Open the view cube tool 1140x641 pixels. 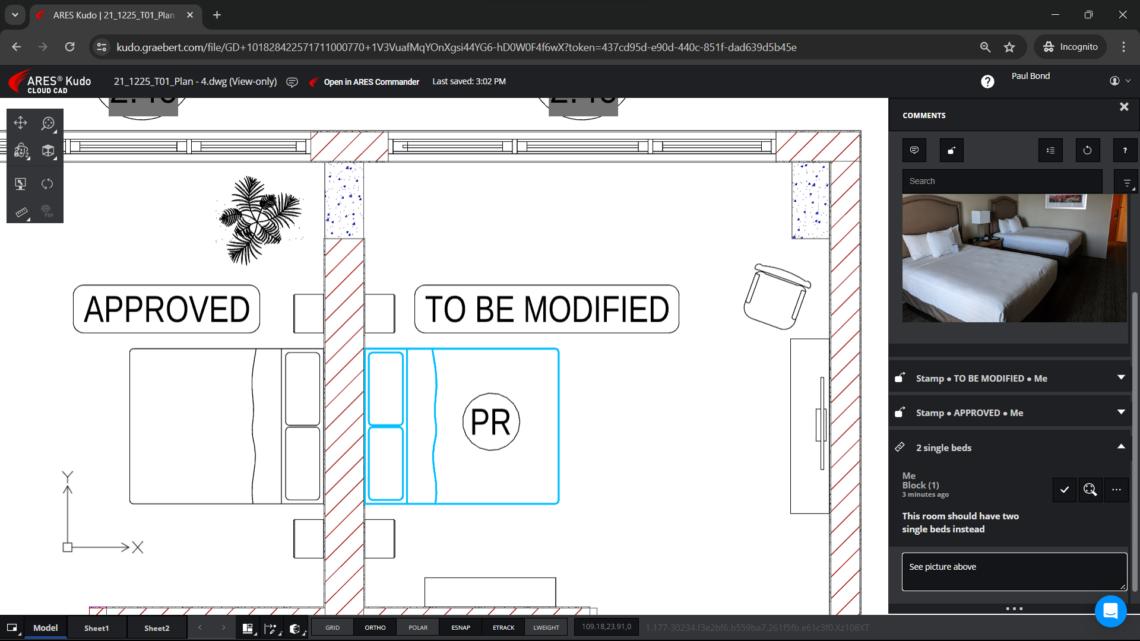(48, 151)
